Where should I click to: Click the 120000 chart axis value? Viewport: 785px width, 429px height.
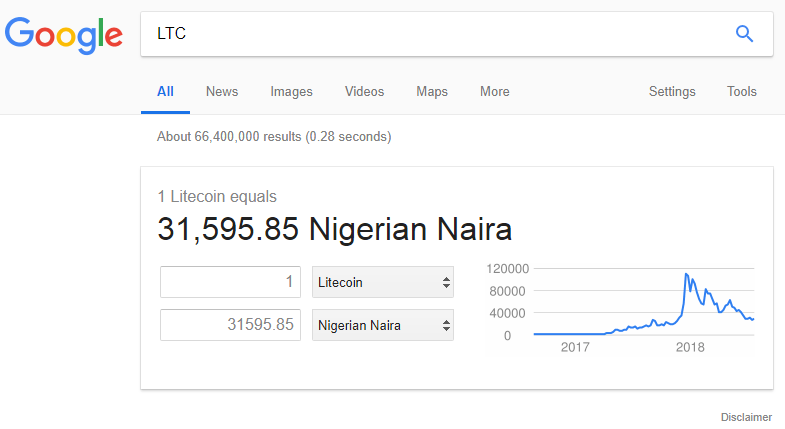coord(508,269)
